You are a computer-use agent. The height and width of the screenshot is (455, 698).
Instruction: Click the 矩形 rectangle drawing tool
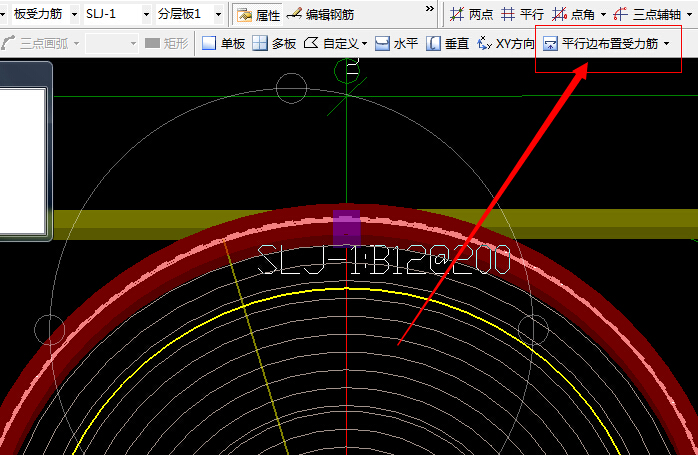(167, 43)
